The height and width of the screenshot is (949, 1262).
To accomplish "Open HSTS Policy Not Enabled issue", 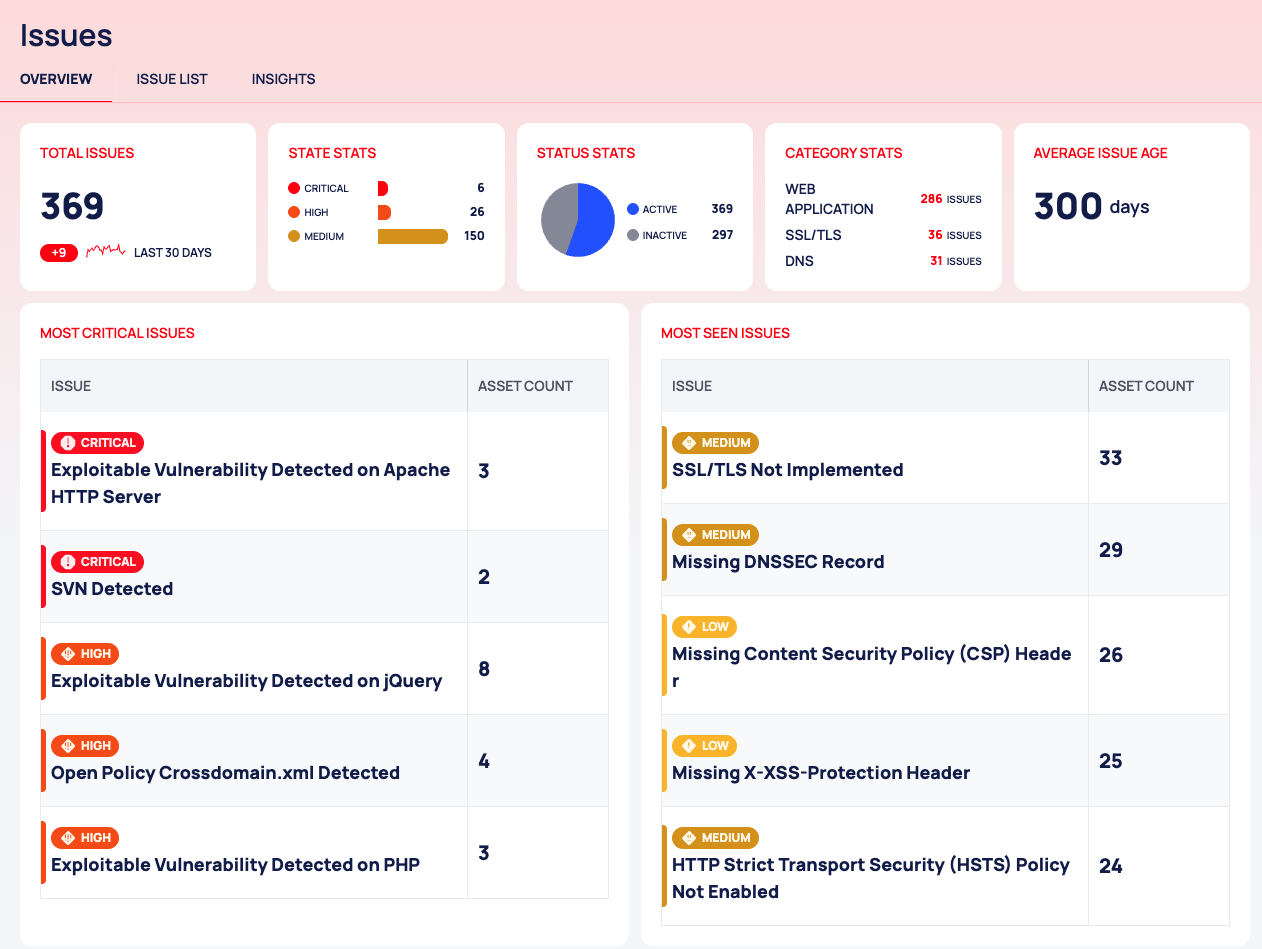I will [871, 878].
